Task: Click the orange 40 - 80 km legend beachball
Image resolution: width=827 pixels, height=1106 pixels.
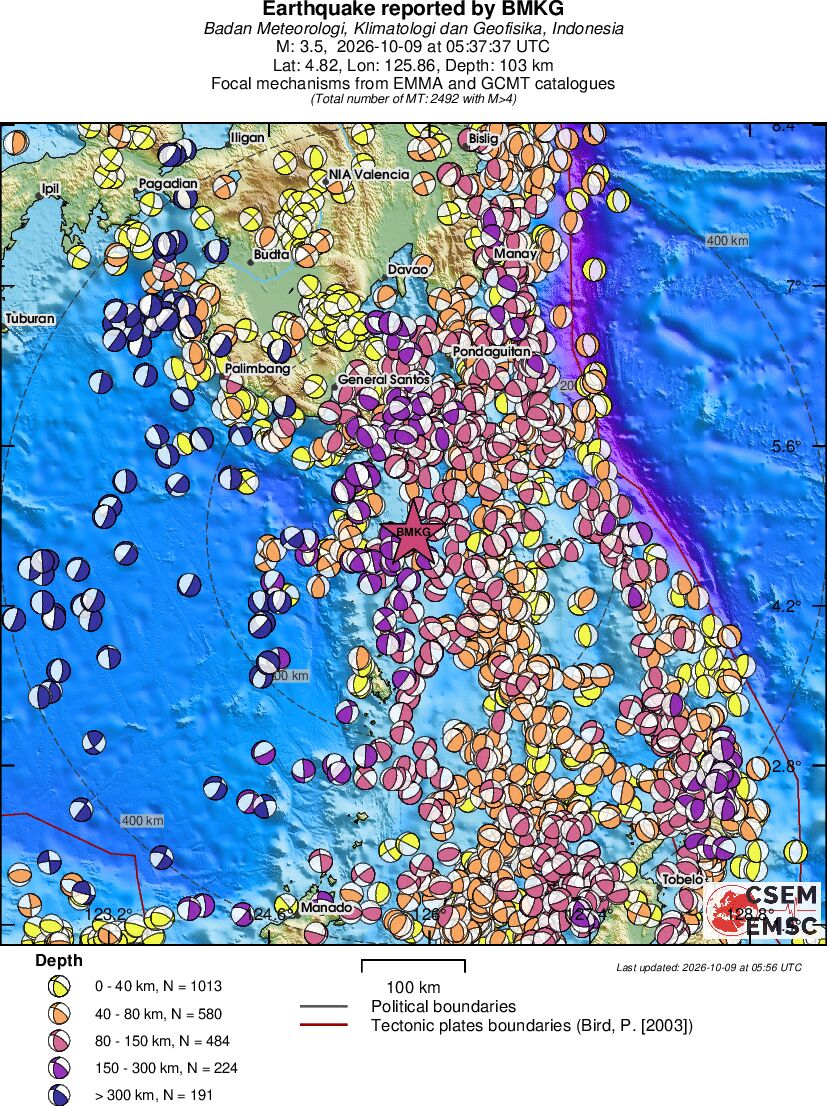Action: (x=59, y=1014)
